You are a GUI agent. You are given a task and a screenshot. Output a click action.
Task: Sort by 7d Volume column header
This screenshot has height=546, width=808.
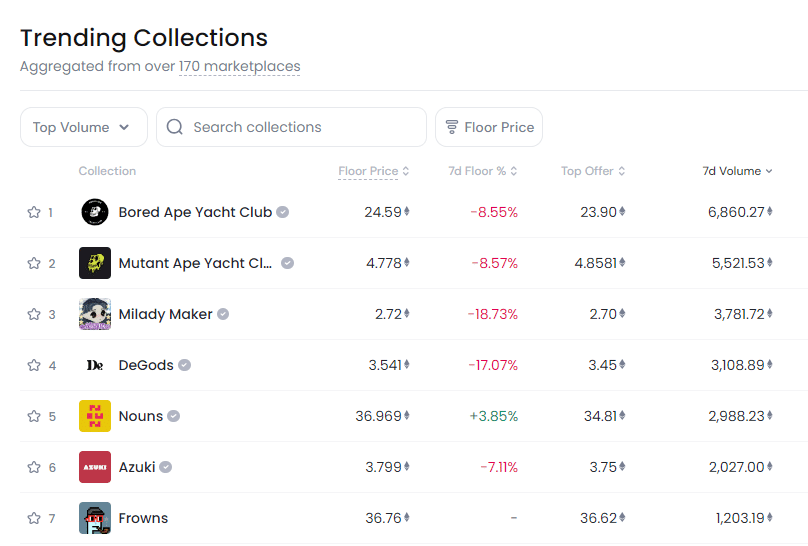pos(737,171)
